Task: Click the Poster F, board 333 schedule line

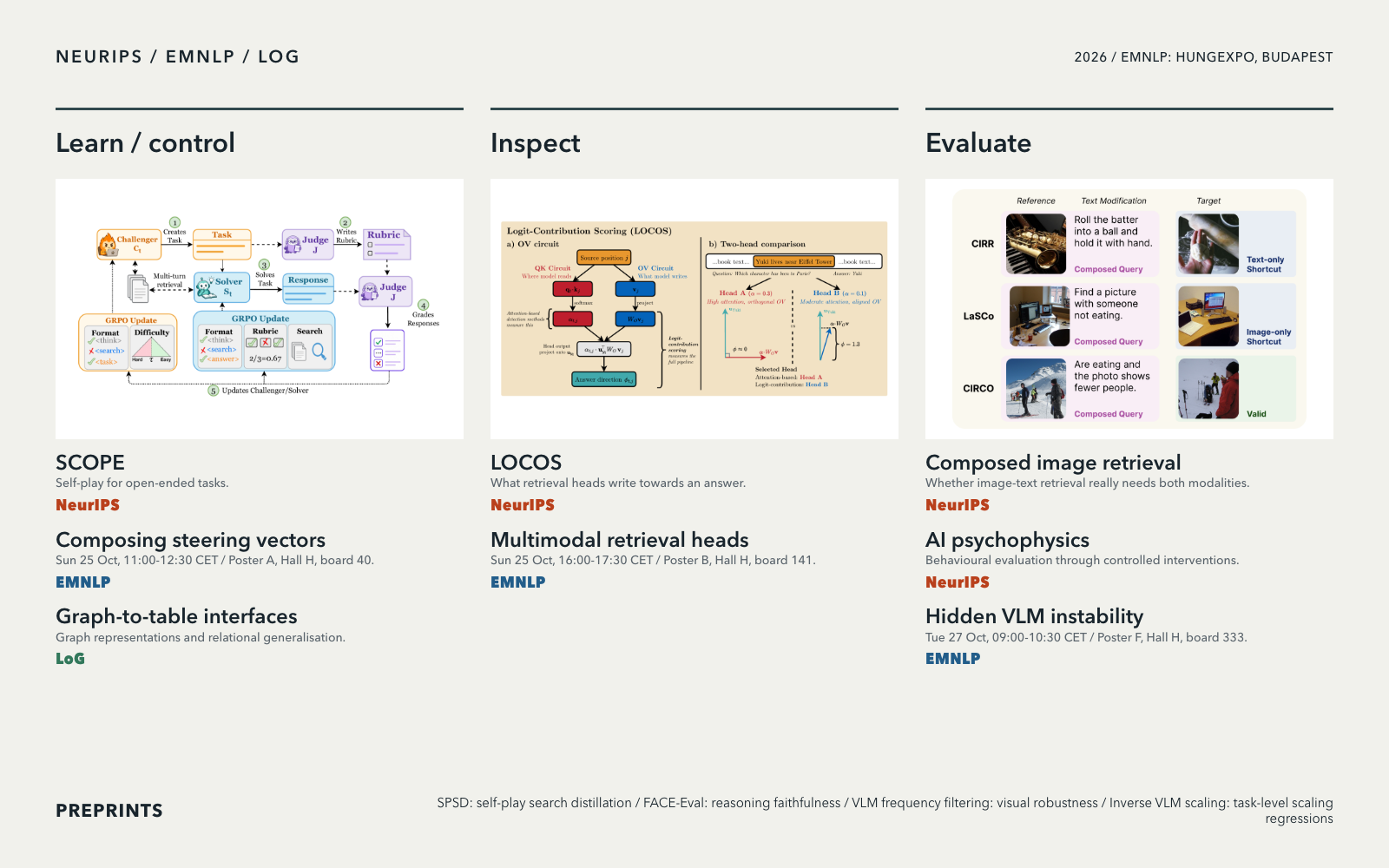Action: coord(1086,638)
